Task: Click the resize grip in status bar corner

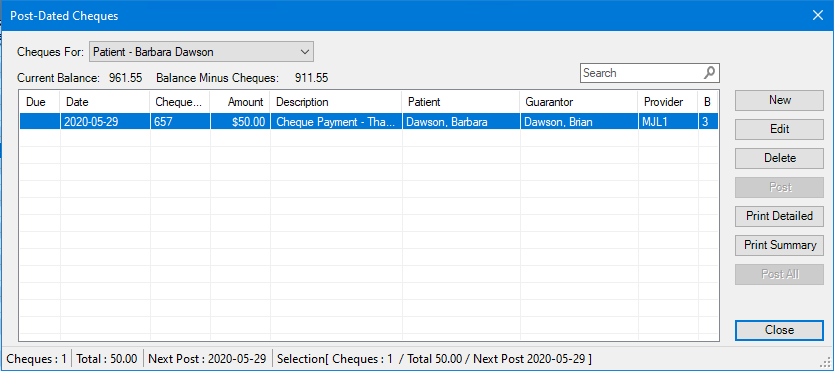Action: coord(827,364)
